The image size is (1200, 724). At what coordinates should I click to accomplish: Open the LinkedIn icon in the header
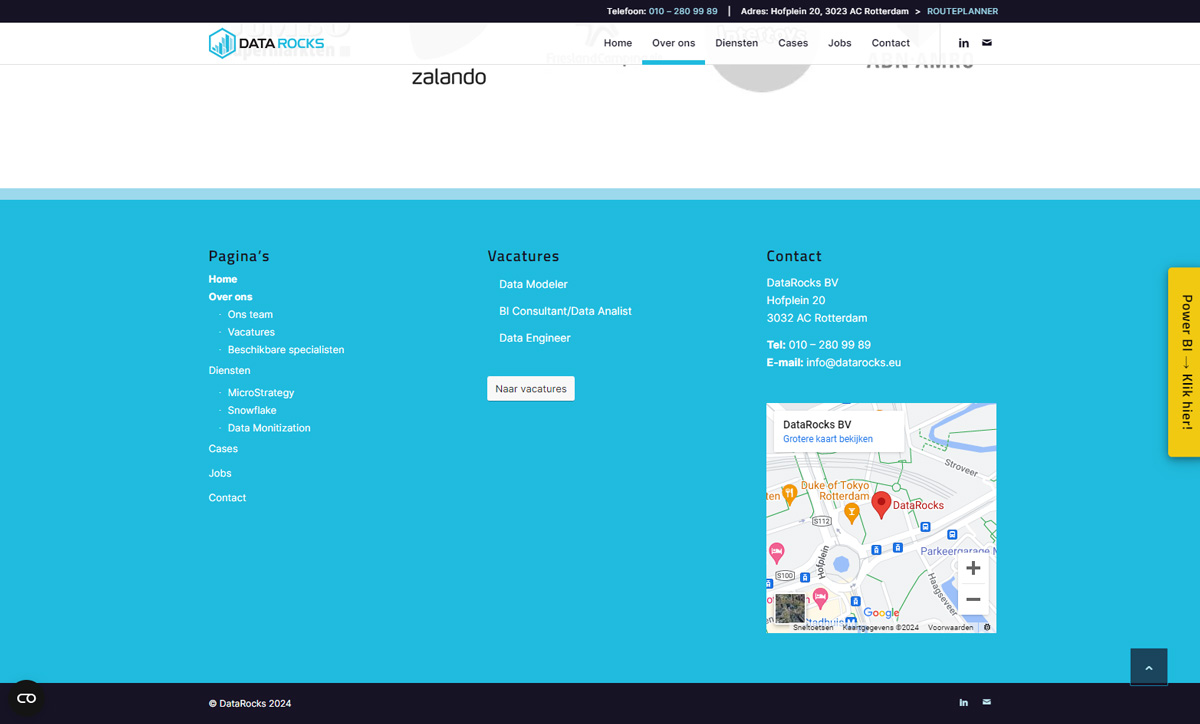963,43
